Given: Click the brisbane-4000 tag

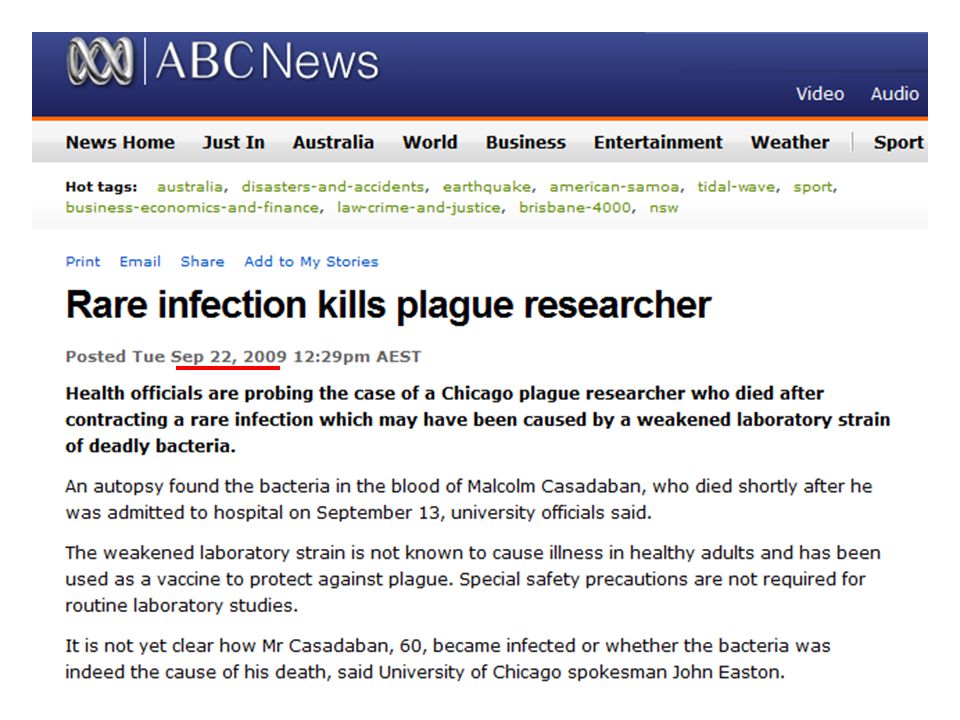Looking at the screenshot, I should pos(575,208).
